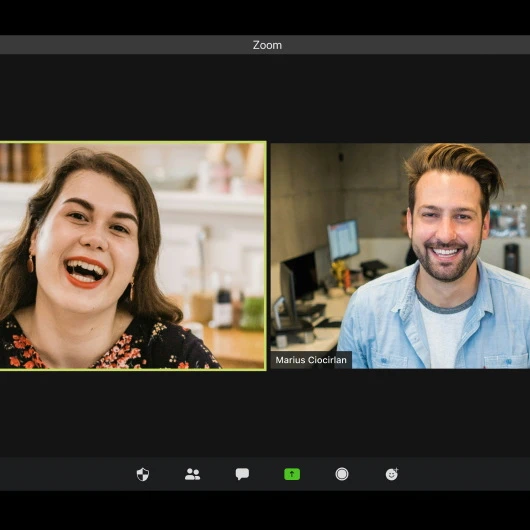The height and width of the screenshot is (530, 530).
Task: Open the Security shield icon
Action: tap(143, 474)
